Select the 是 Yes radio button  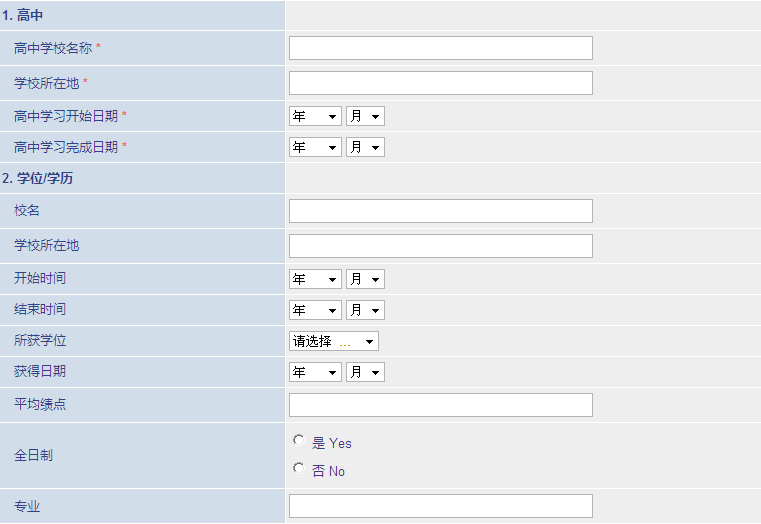pyautogui.click(x=298, y=440)
